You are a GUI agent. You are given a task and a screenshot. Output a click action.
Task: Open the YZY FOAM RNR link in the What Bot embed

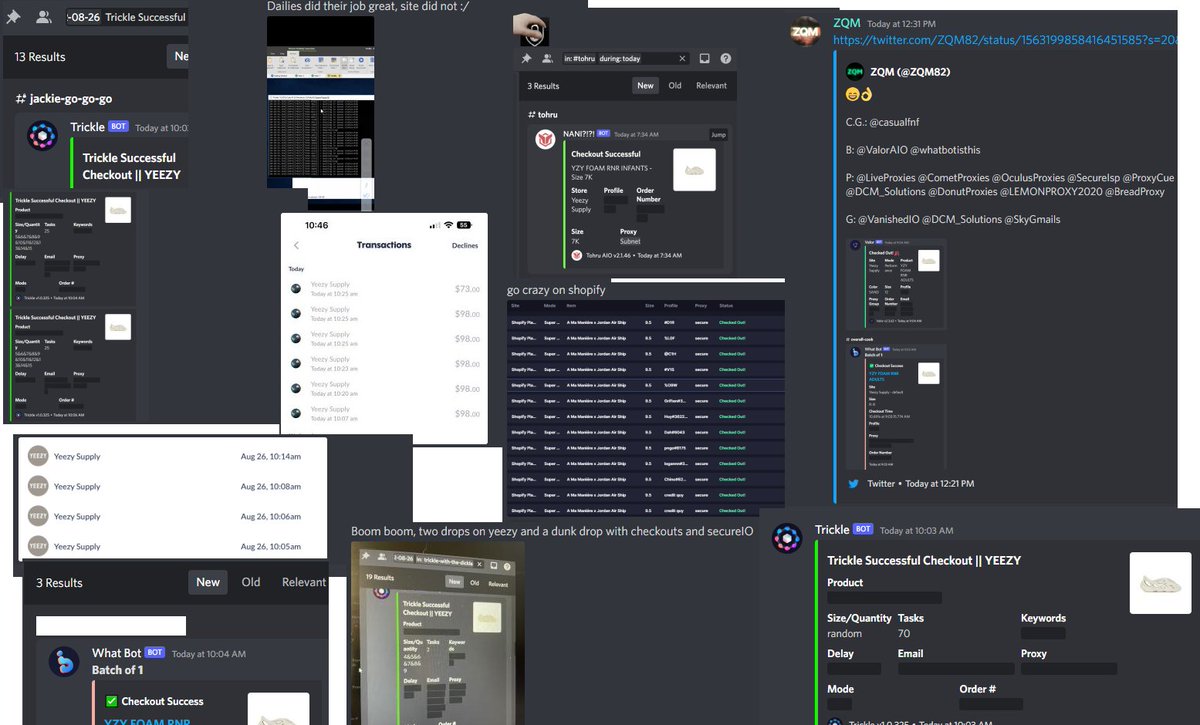click(x=146, y=720)
